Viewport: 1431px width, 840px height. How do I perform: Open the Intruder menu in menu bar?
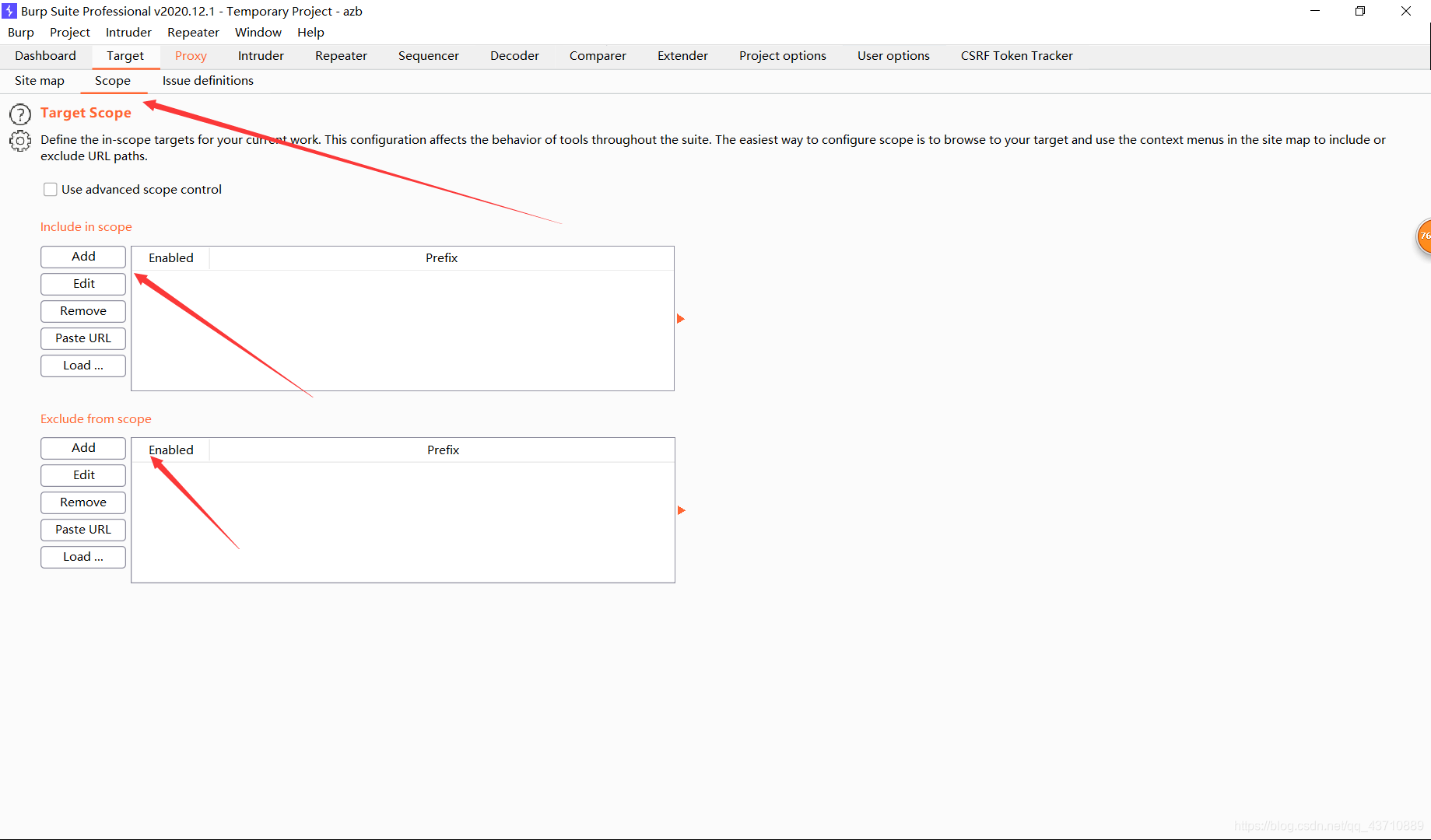(128, 32)
